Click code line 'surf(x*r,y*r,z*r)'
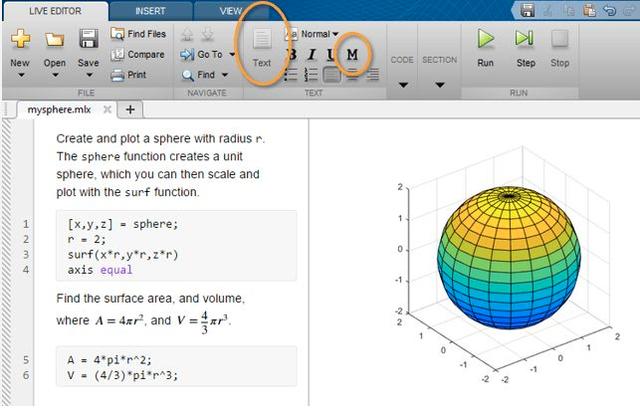The image size is (640, 412). [x=123, y=255]
